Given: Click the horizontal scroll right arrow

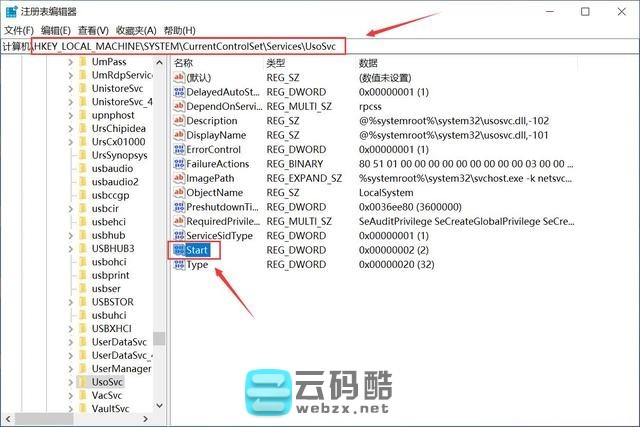Looking at the screenshot, I should 146,419.
